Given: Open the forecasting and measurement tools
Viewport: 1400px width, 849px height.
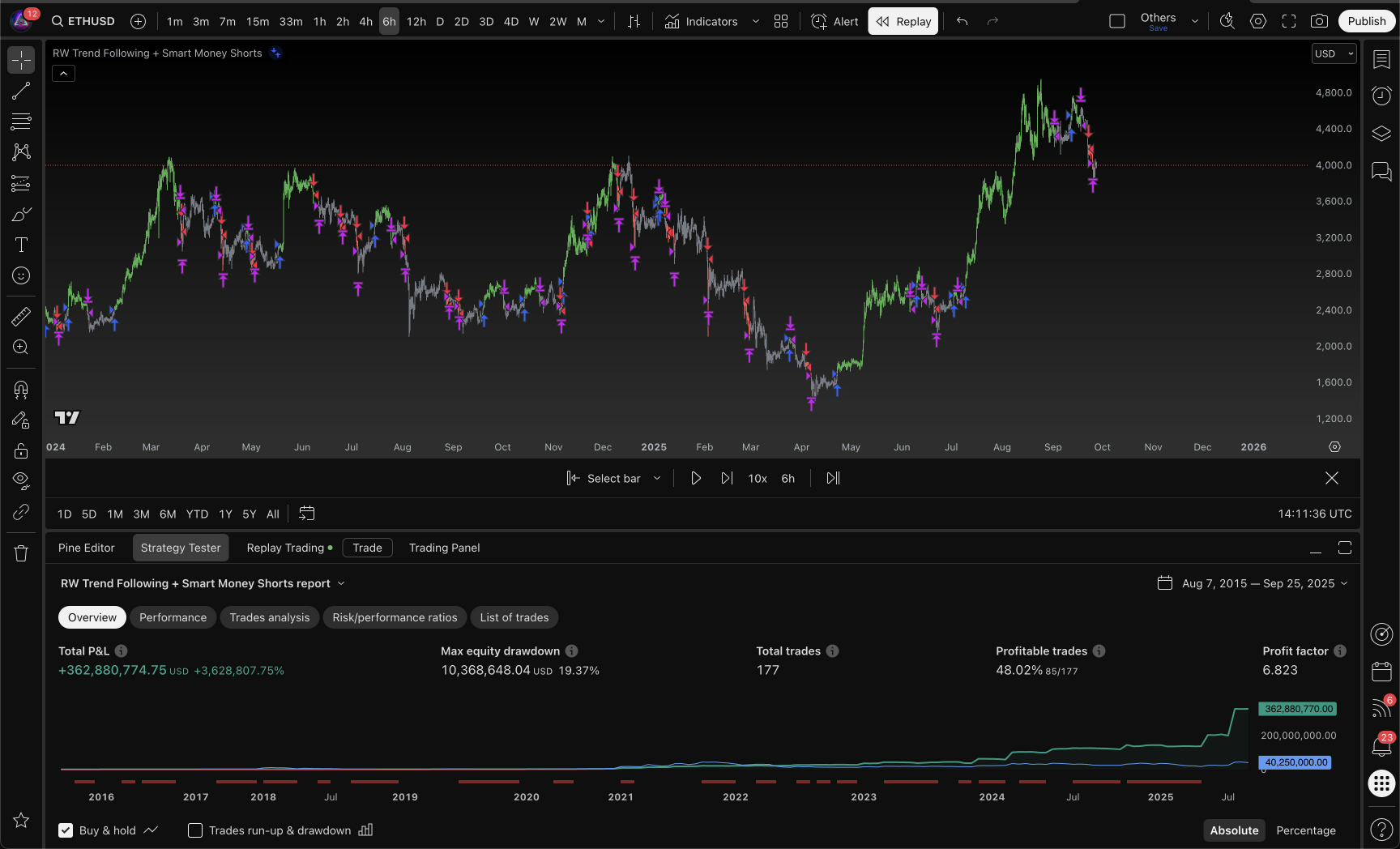Looking at the screenshot, I should tap(21, 183).
